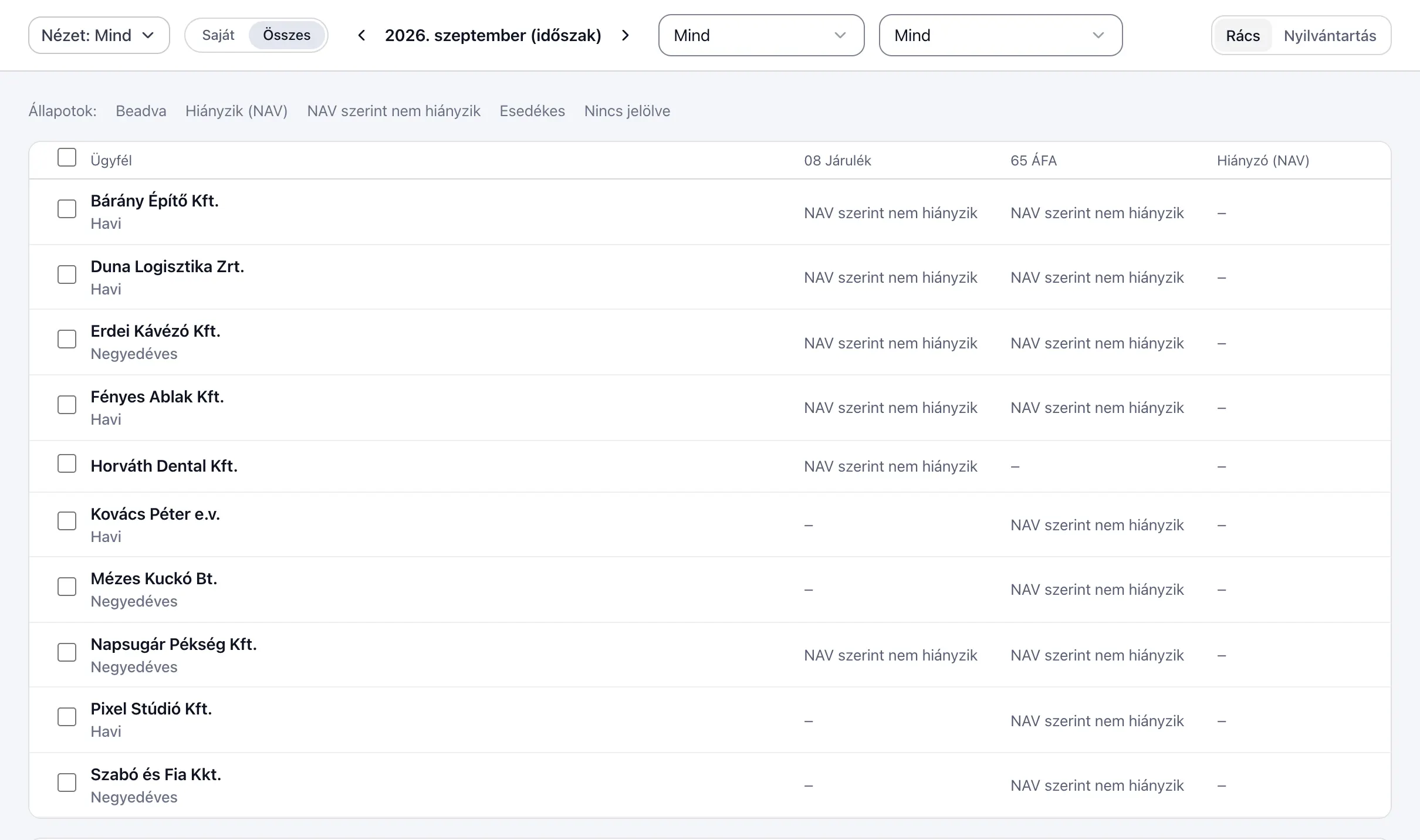1420x840 pixels.
Task: Switch to Összes view
Action: coord(287,35)
